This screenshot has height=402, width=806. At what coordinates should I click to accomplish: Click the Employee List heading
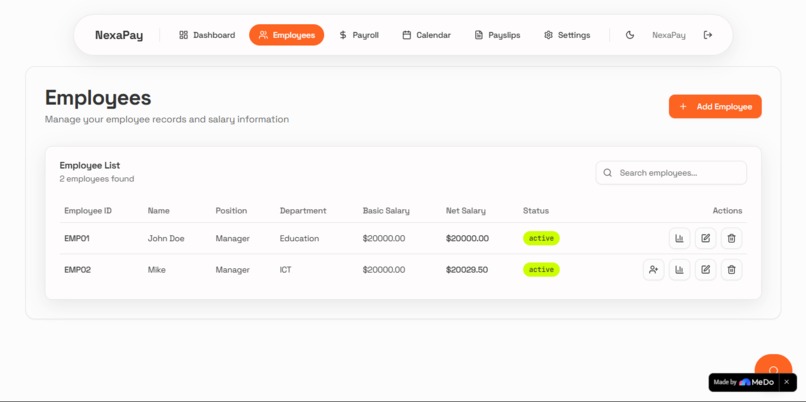click(x=89, y=166)
